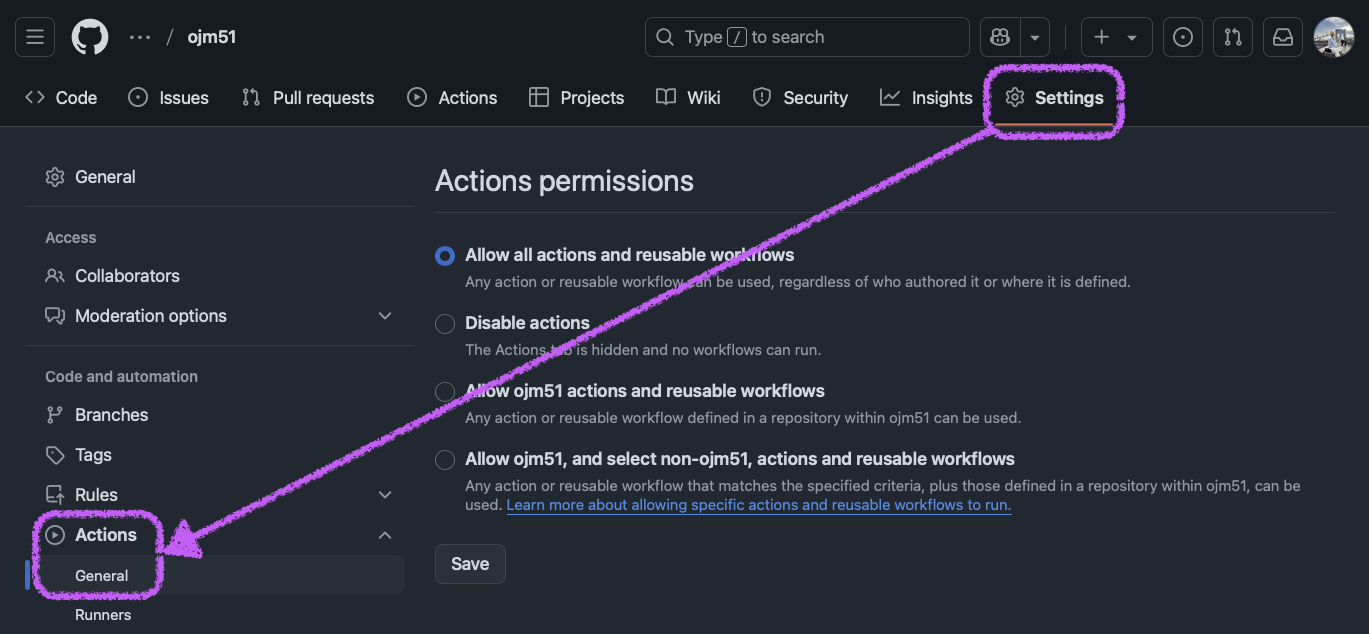Expand Moderation options chevron

[x=385, y=316]
